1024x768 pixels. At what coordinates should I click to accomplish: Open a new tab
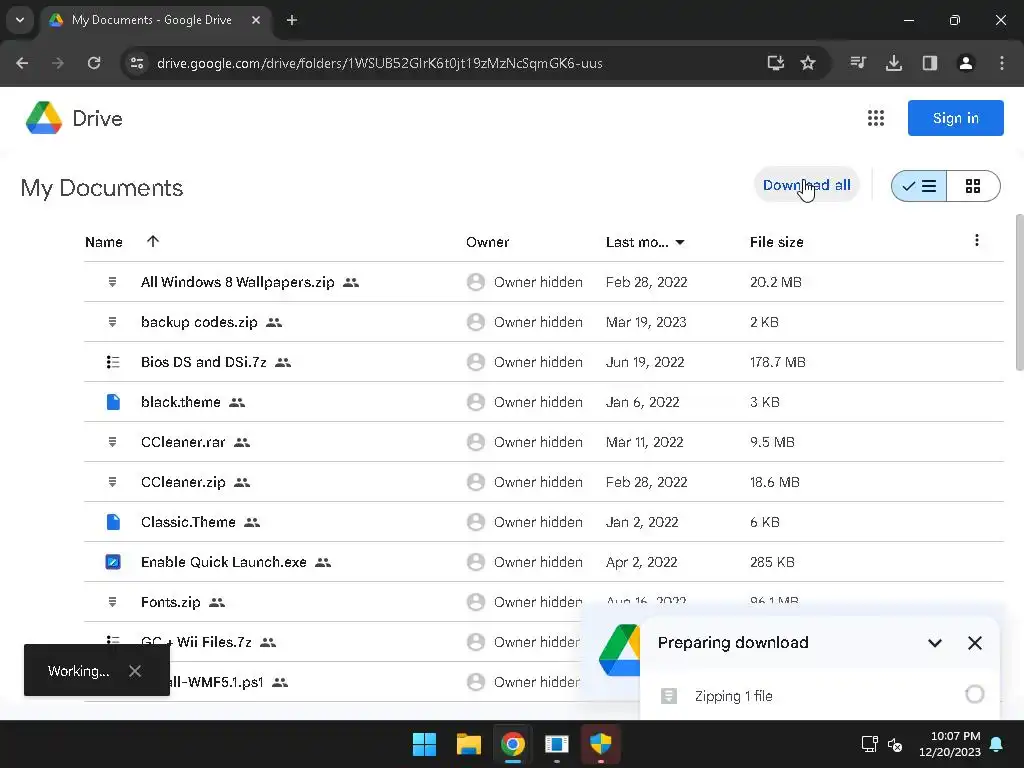[x=292, y=20]
